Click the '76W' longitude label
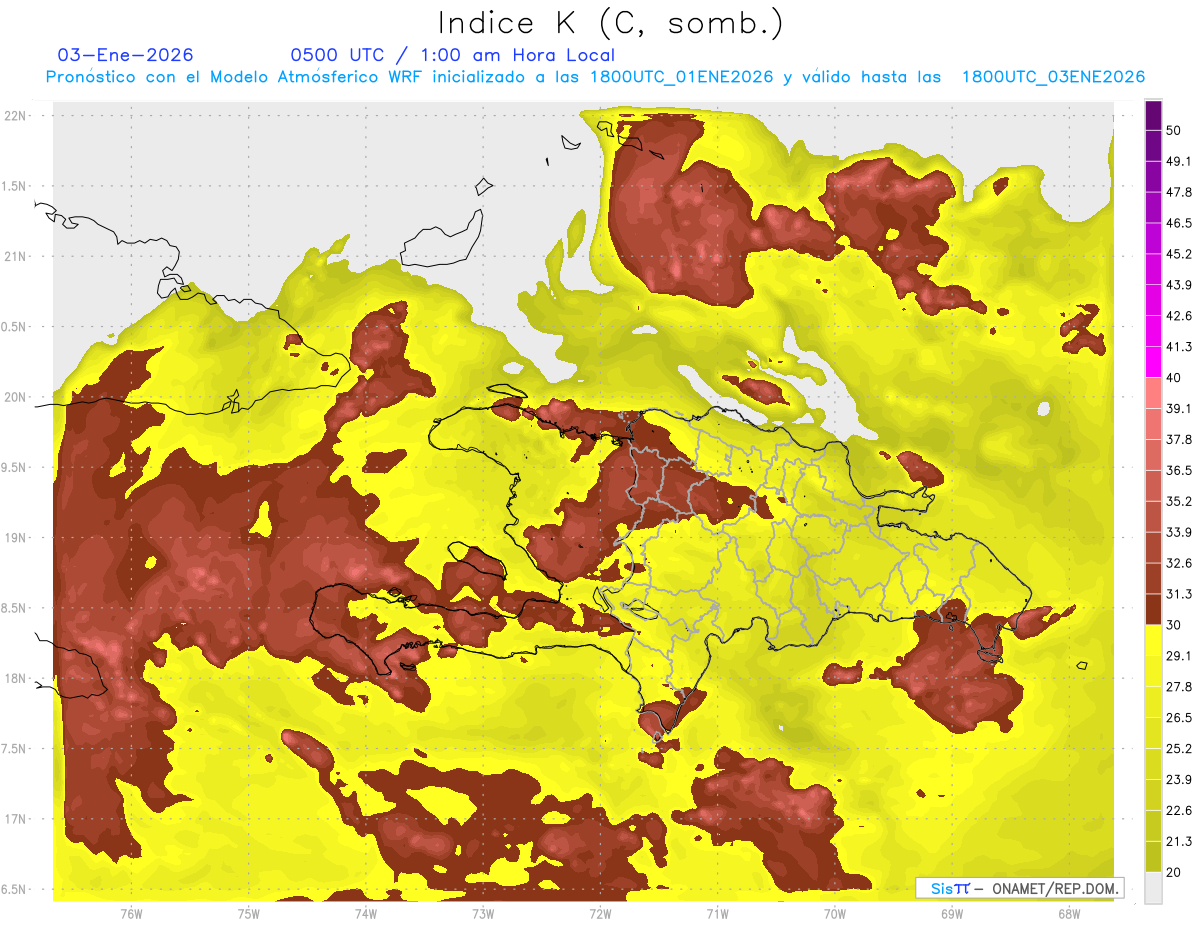 (x=131, y=913)
